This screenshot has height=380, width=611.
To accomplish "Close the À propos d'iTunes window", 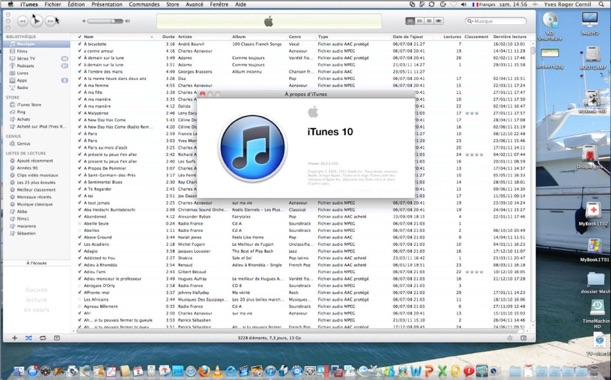I will (202, 94).
